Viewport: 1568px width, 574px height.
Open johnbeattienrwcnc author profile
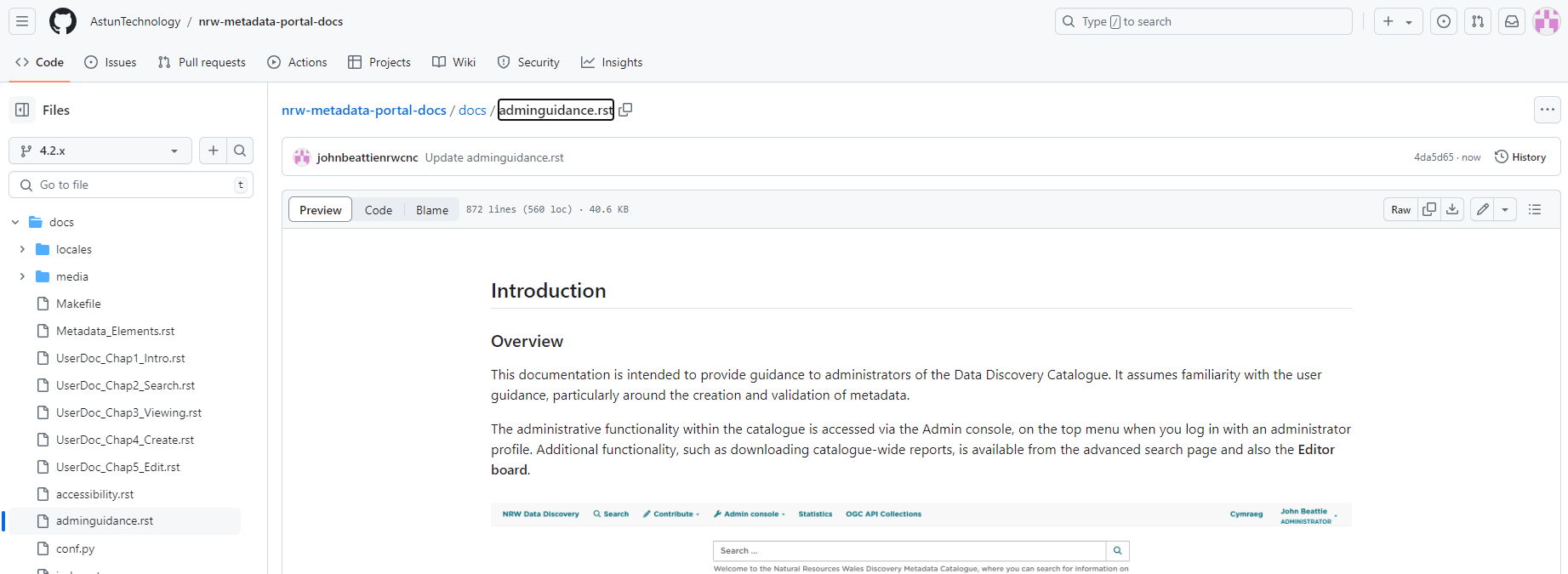pyautogui.click(x=368, y=157)
